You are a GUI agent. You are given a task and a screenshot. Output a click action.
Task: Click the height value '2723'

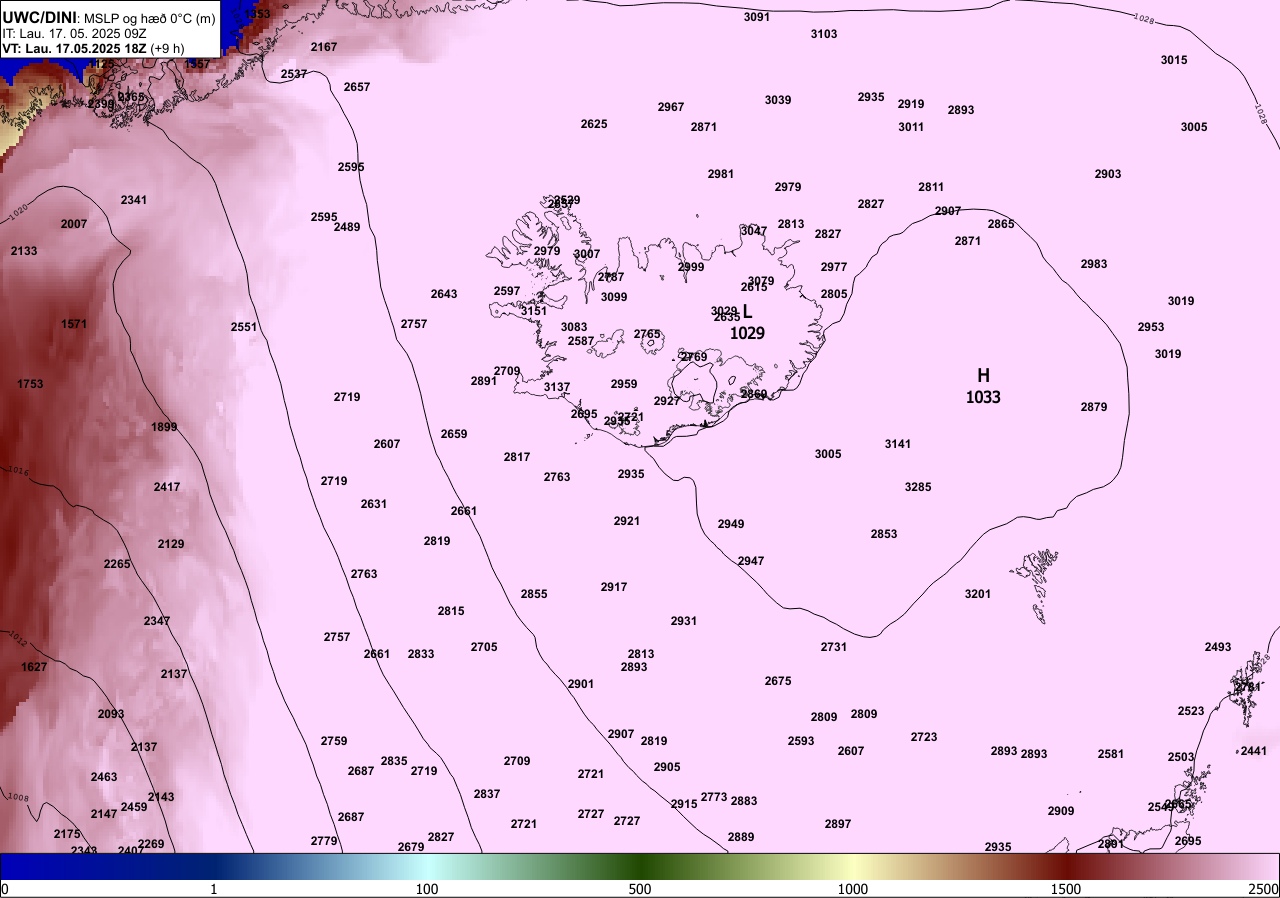(x=924, y=737)
